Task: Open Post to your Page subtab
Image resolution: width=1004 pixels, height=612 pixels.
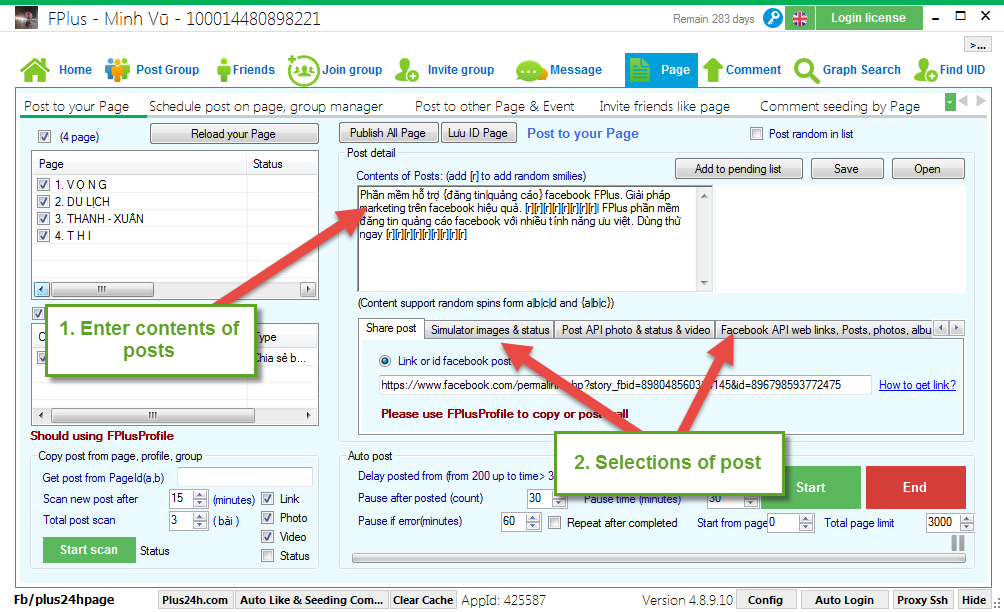Action: 76,106
